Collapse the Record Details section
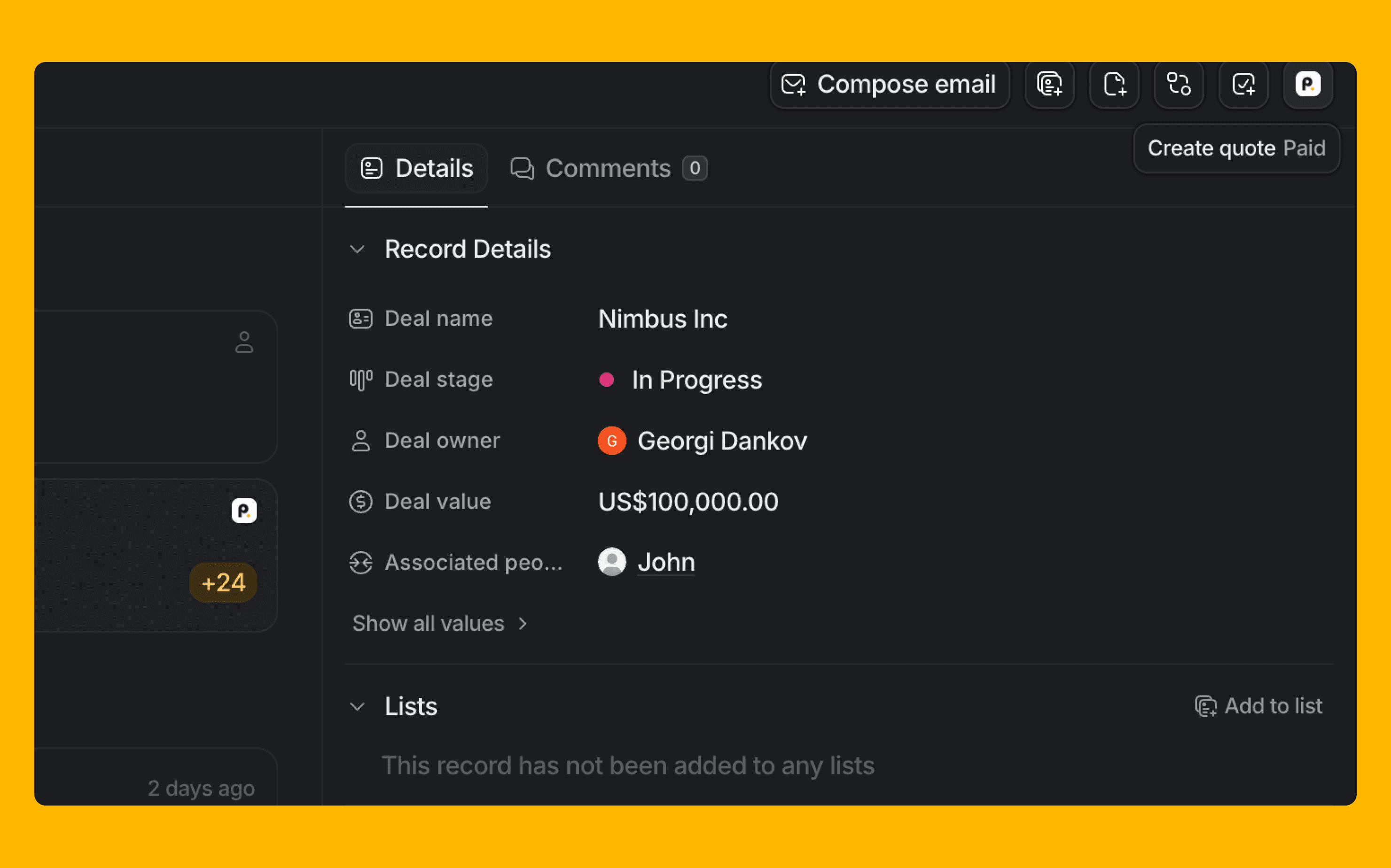Viewport: 1391px width, 868px height. pos(357,249)
